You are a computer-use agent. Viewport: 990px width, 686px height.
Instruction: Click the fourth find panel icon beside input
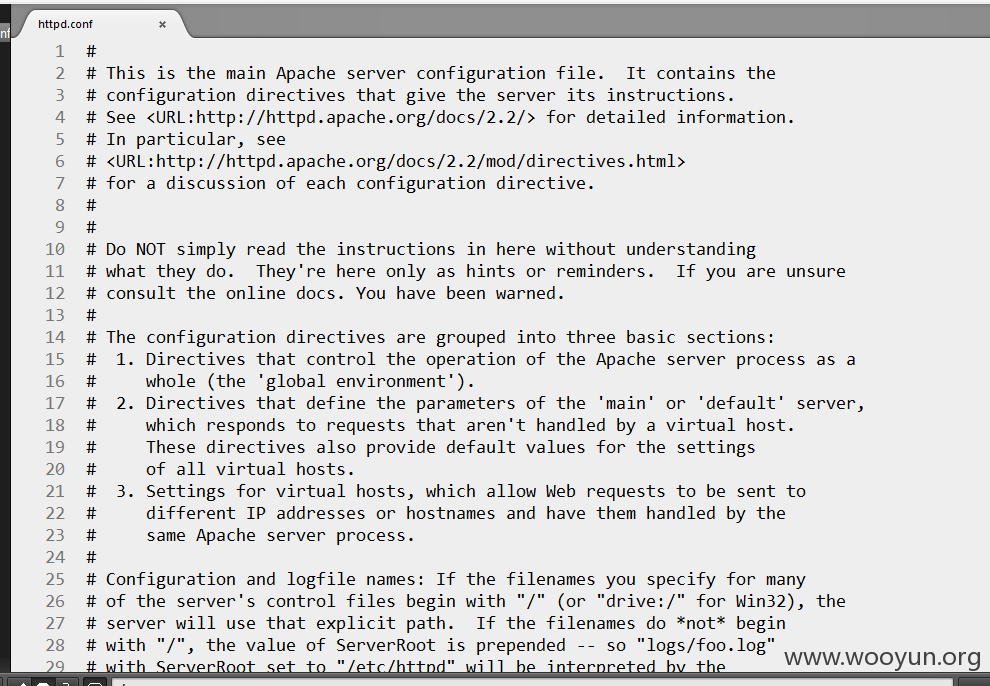click(x=94, y=682)
